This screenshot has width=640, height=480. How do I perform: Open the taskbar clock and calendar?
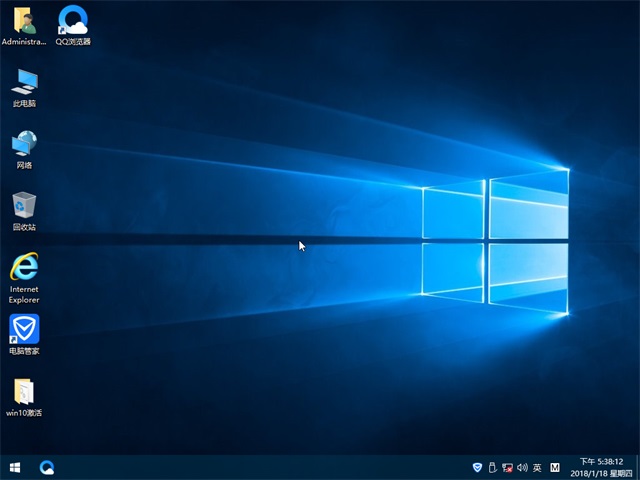(x=600, y=461)
